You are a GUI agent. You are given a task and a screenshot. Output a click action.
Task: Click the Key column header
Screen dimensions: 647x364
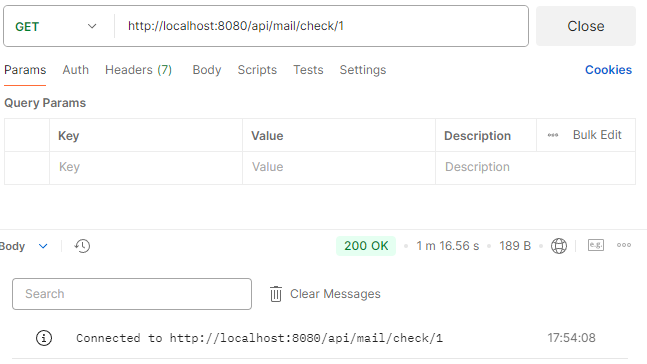pyautogui.click(x=68, y=136)
